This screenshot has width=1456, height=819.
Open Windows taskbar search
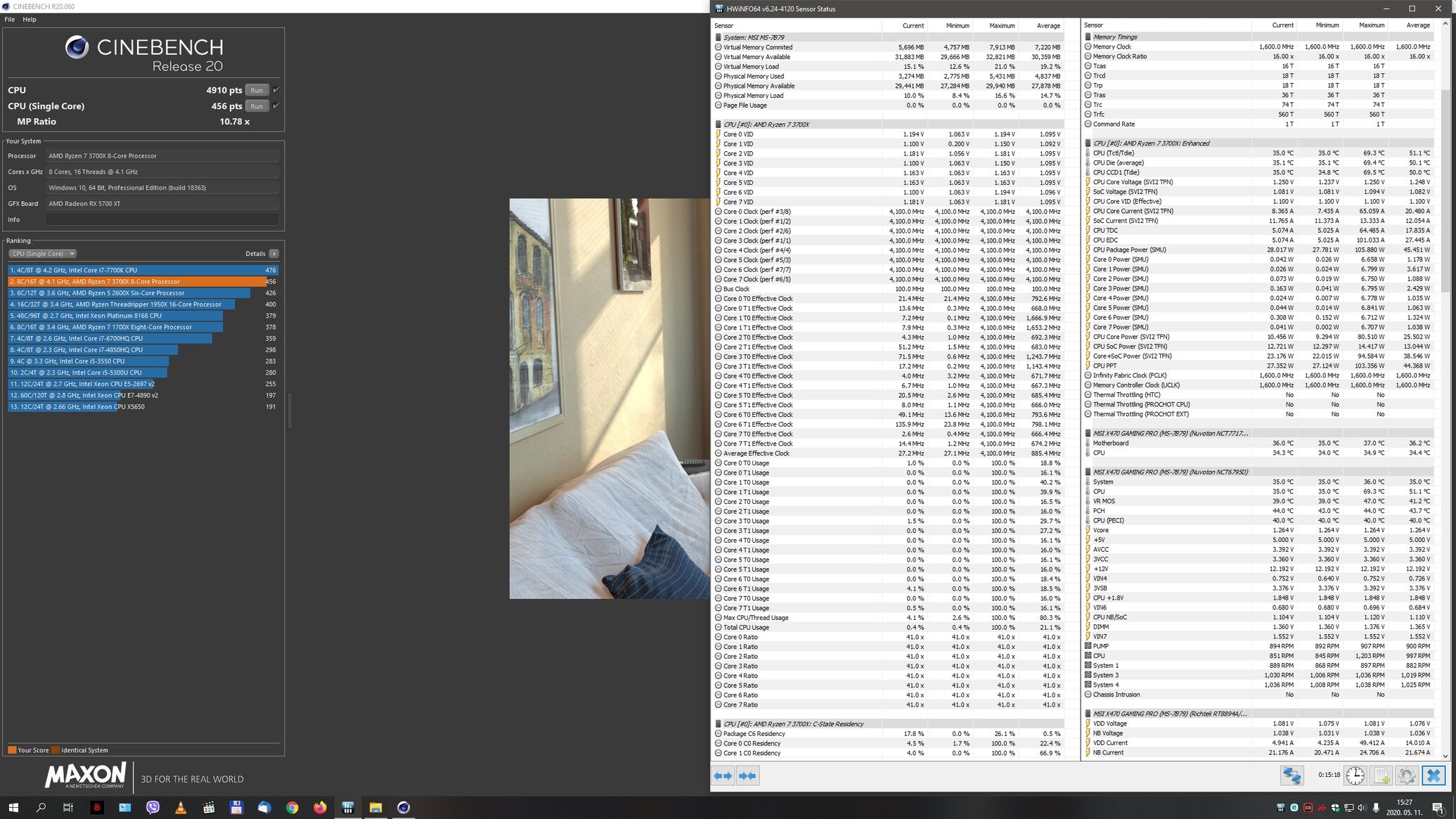click(x=41, y=808)
